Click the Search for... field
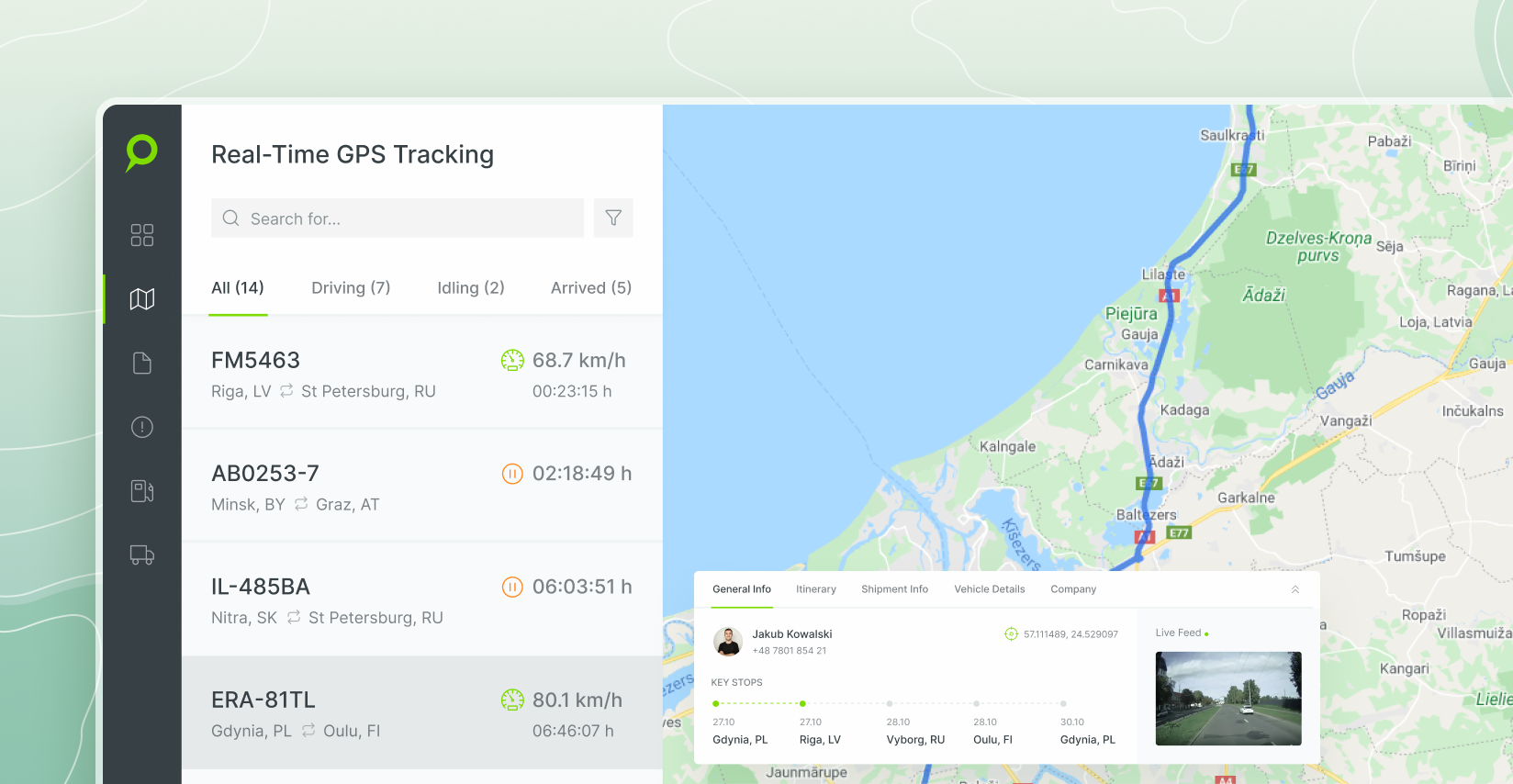Viewport: 1513px width, 784px height. [398, 218]
